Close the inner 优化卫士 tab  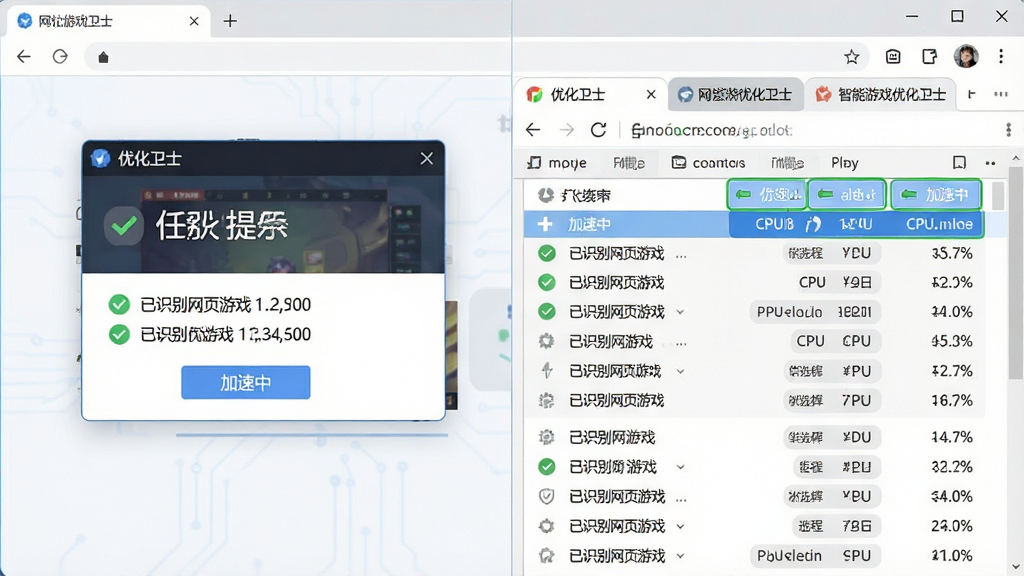[x=651, y=95]
